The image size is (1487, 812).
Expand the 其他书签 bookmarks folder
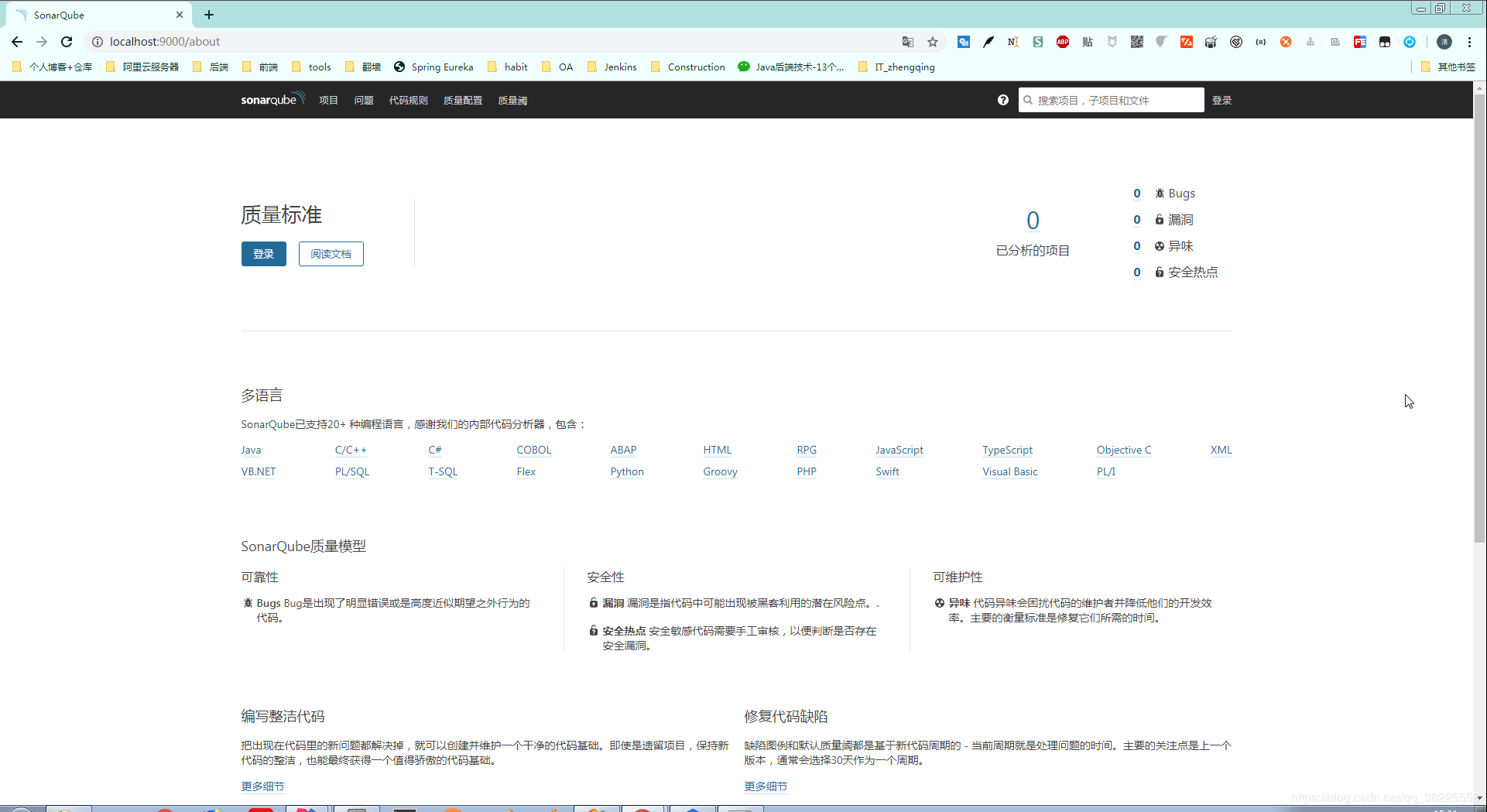1448,67
